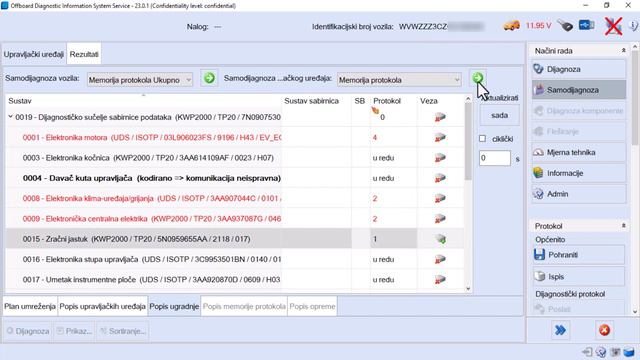
Task: Click the blue database icon in status bar
Action: tap(629, 352)
